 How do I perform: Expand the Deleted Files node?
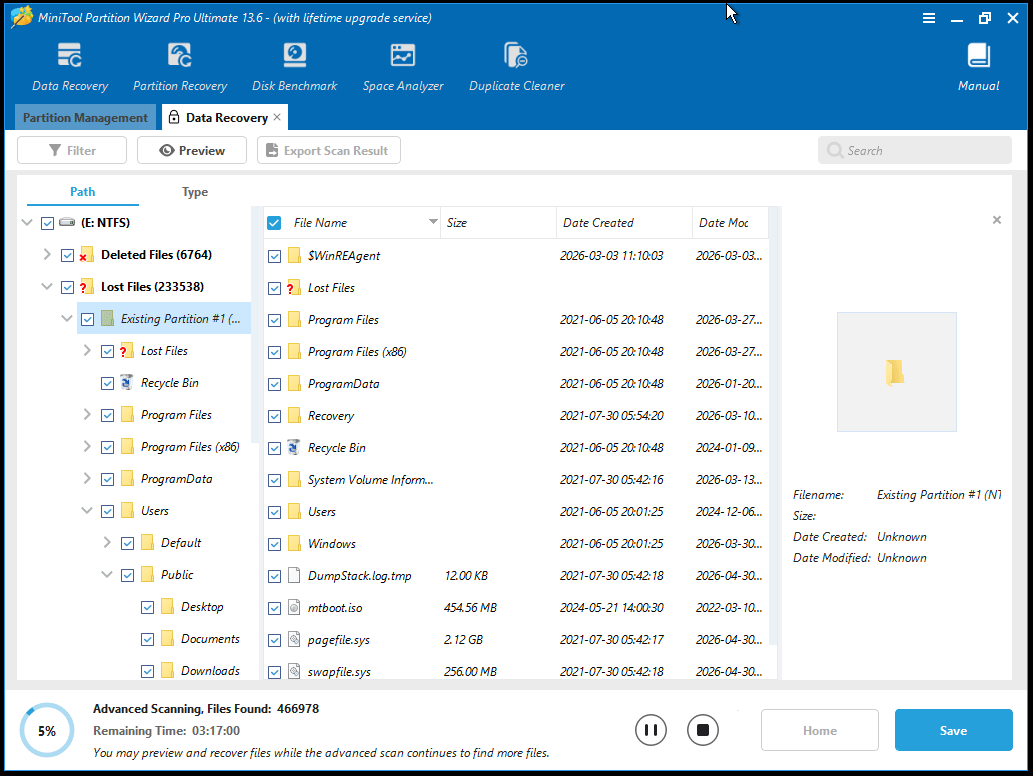pos(47,254)
